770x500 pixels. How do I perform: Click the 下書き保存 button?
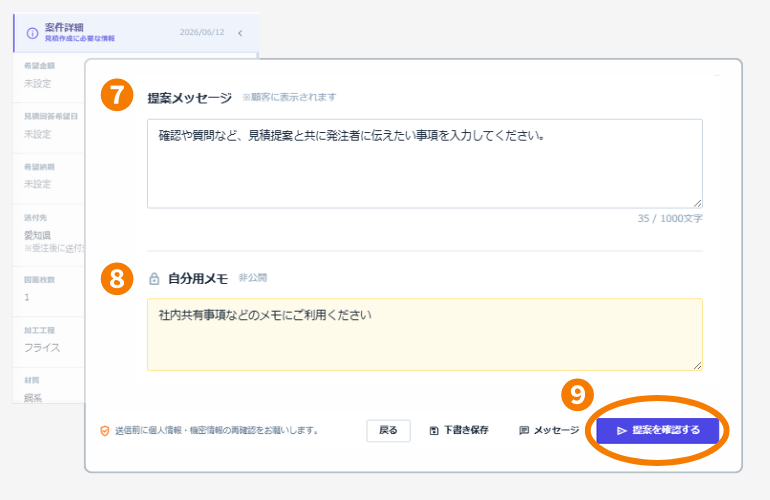459,430
